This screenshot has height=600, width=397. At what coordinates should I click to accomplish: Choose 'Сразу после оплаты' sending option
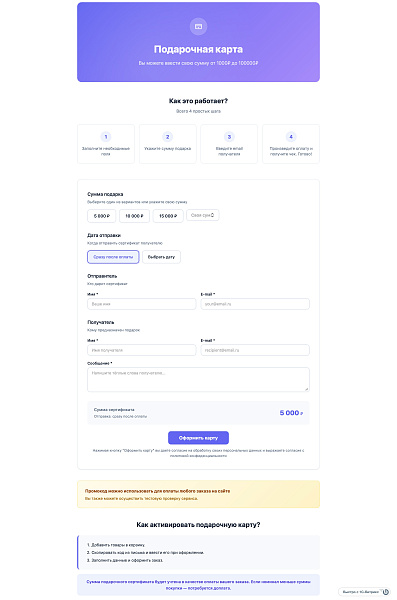[x=113, y=257]
